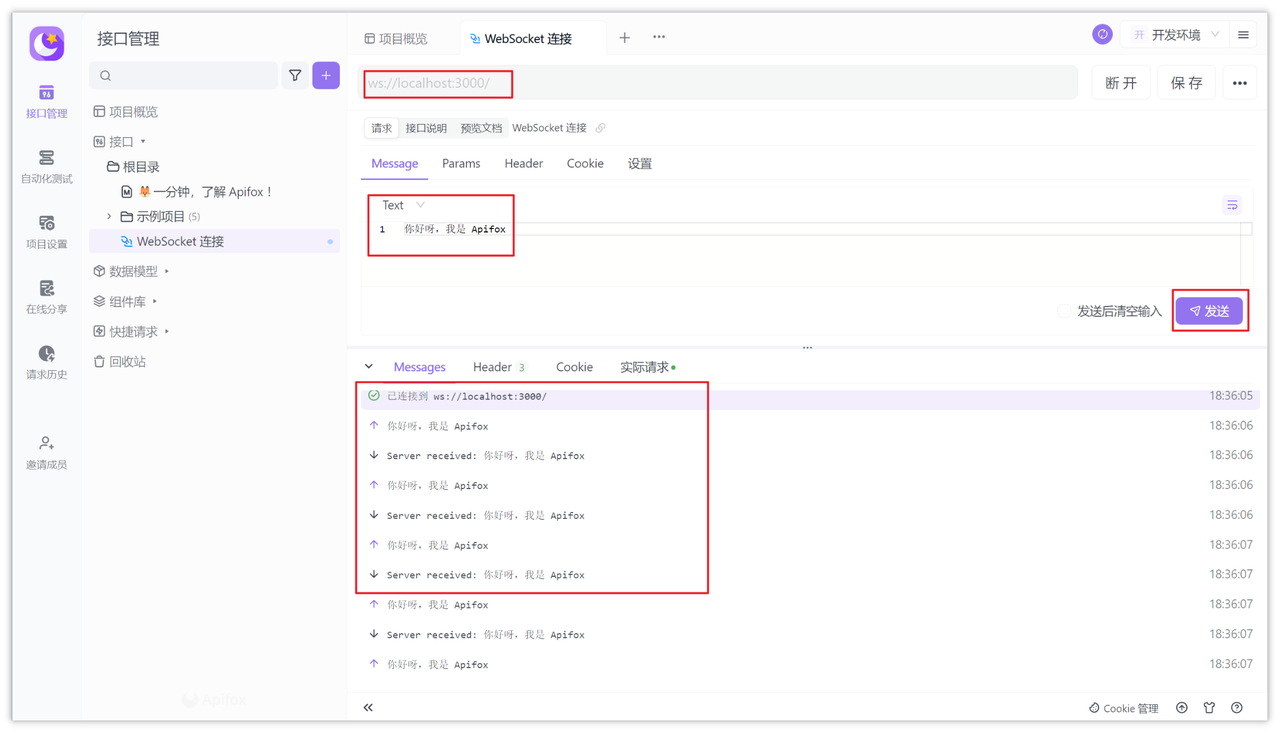Enable 发送后清空输入 checkbox
This screenshot has height=733, width=1280.
pos(1064,311)
